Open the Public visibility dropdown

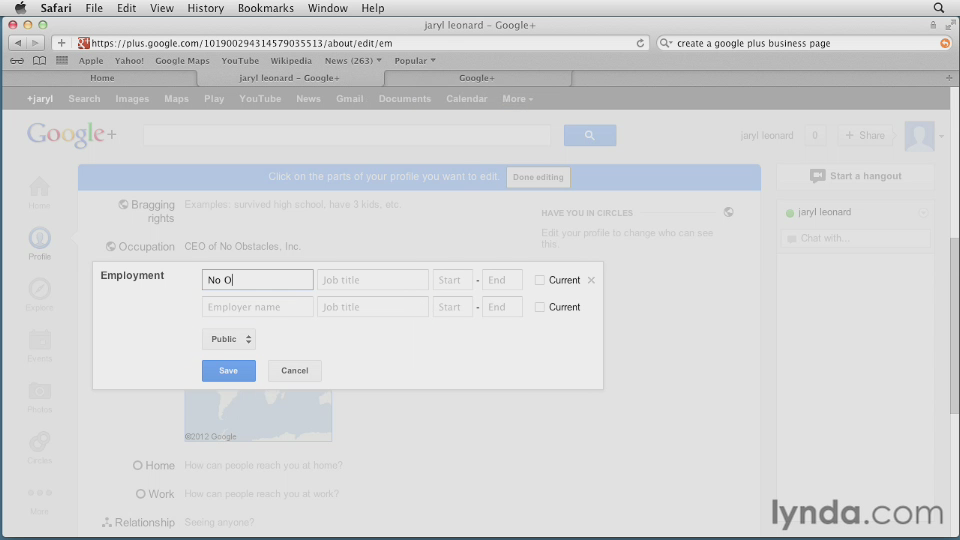(x=229, y=339)
